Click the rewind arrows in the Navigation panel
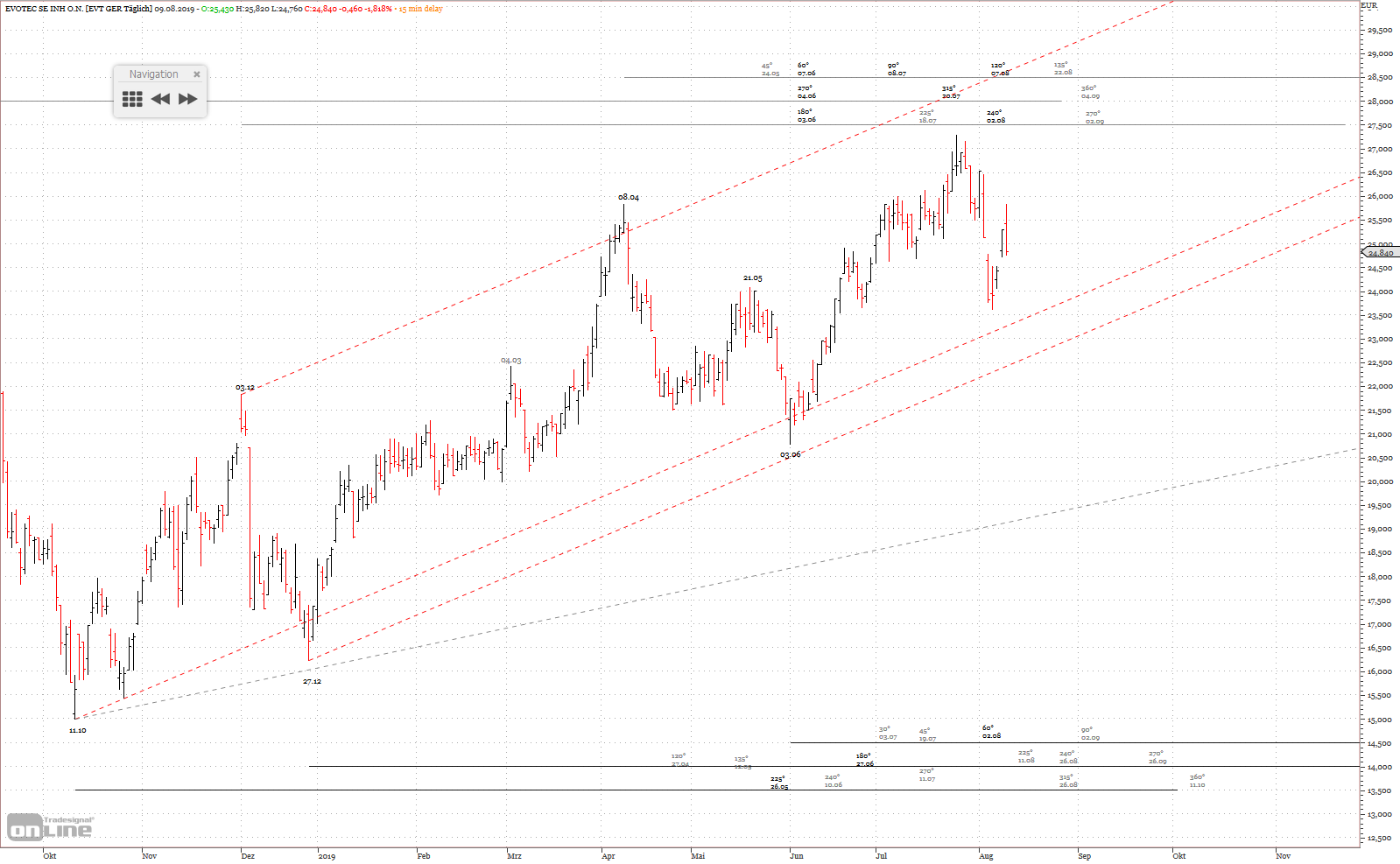This screenshot has height=864, width=1400. 160,99
